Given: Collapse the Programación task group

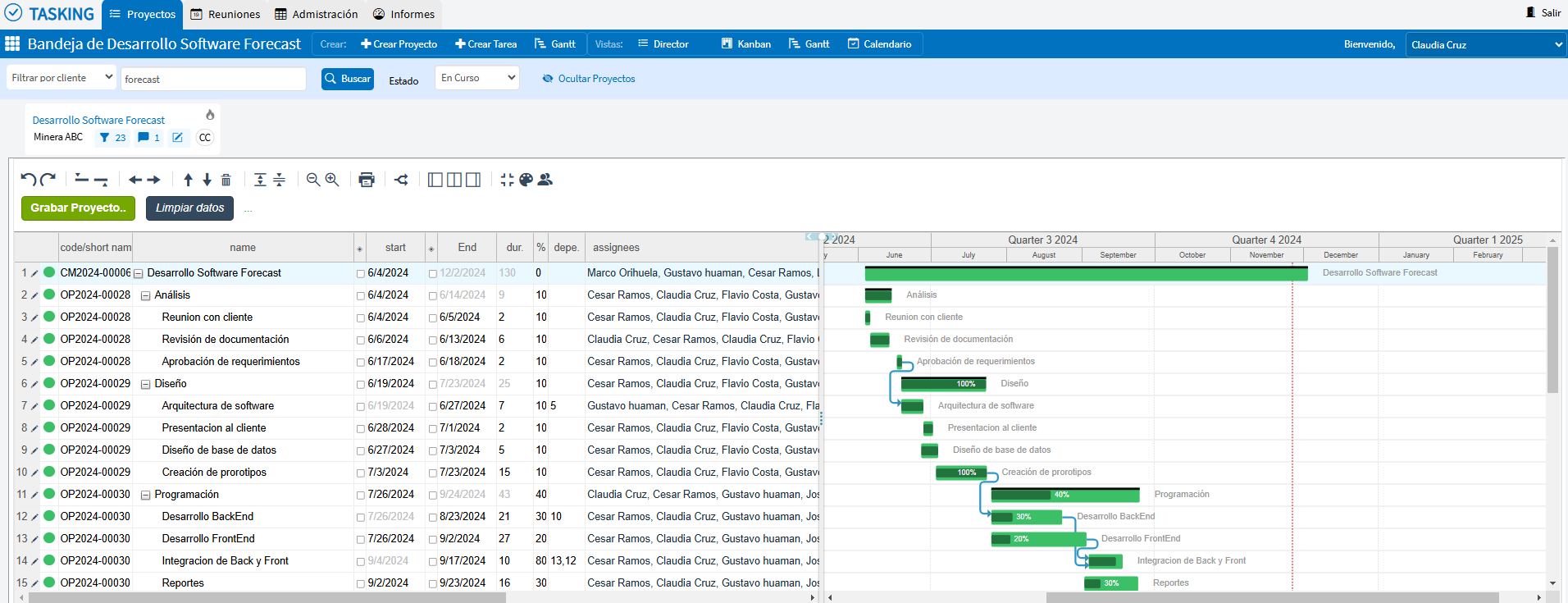Looking at the screenshot, I should (145, 496).
